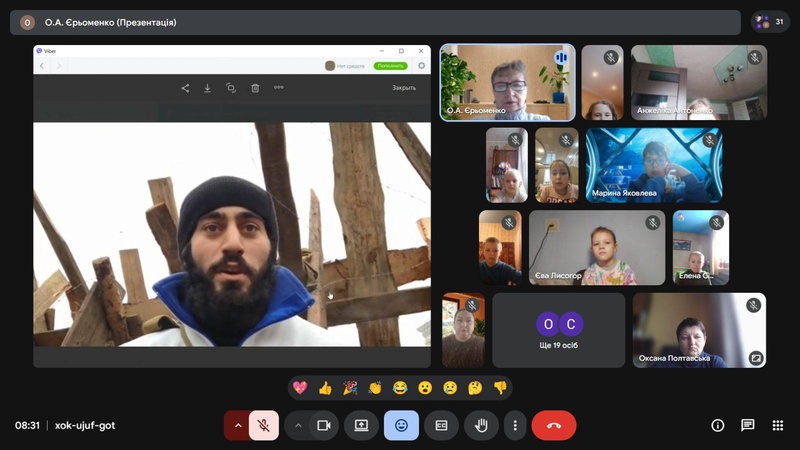Expand audio settings arrow beside microphone
The image size is (800, 450).
(238, 425)
